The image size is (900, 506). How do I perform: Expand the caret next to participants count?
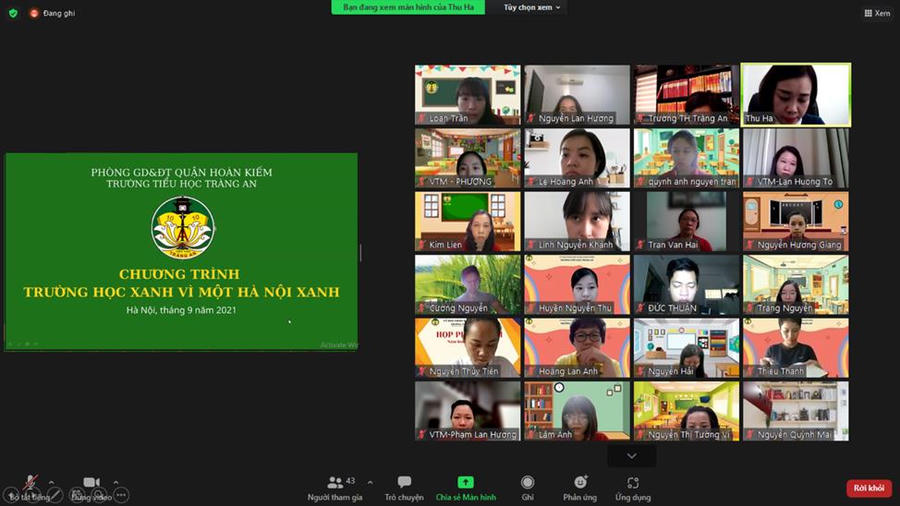pyautogui.click(x=370, y=481)
